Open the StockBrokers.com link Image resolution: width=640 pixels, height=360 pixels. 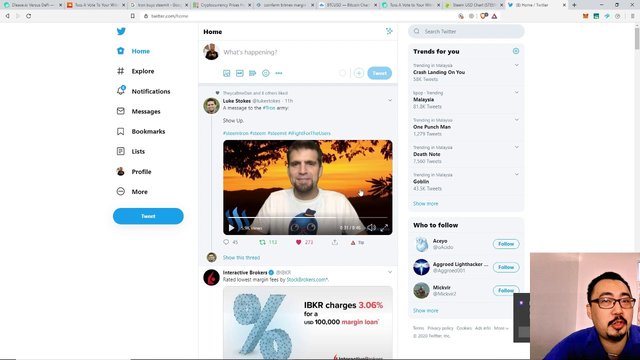point(307,280)
